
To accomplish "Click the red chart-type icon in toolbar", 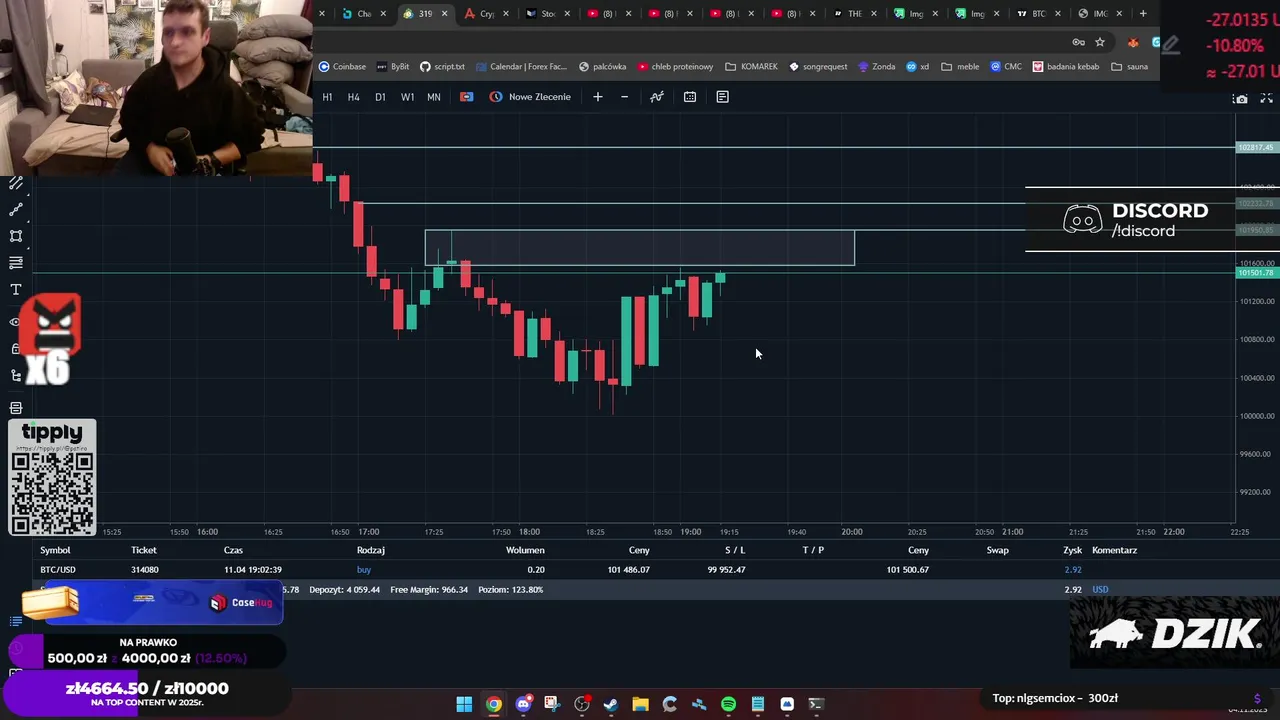I will 466,97.
